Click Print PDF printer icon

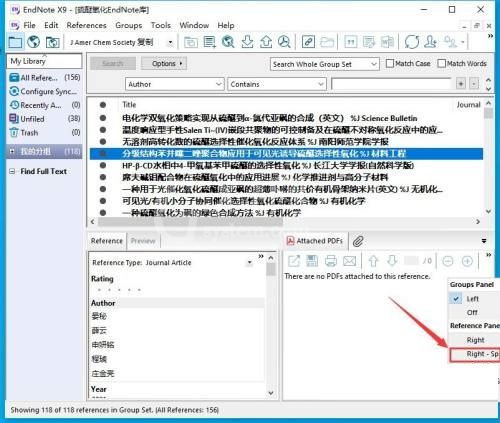pos(331,261)
